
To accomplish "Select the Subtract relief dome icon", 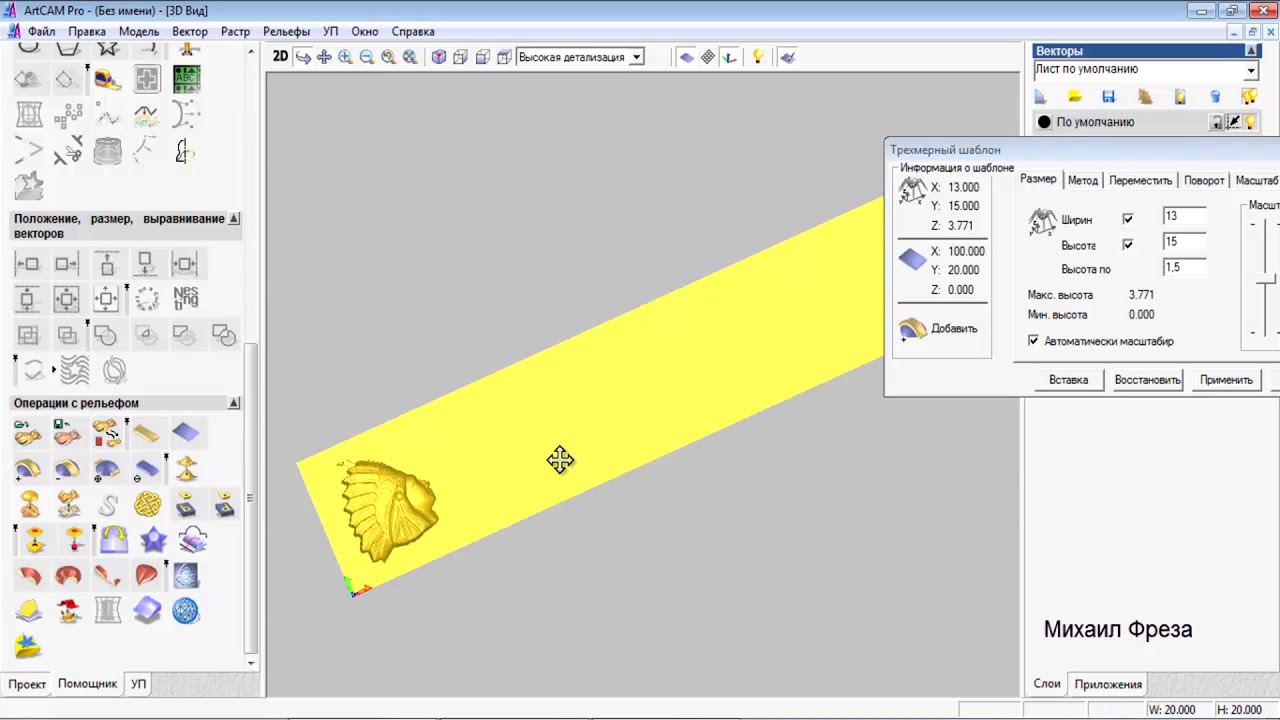I will click(x=68, y=469).
